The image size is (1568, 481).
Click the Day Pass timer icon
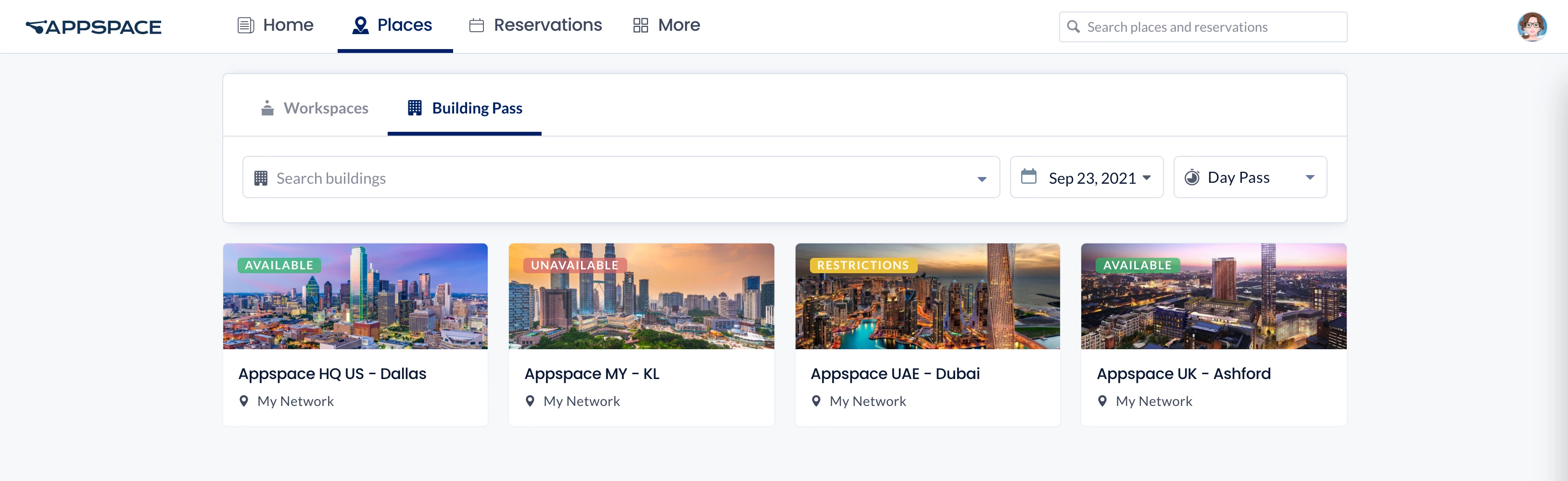click(x=1192, y=177)
